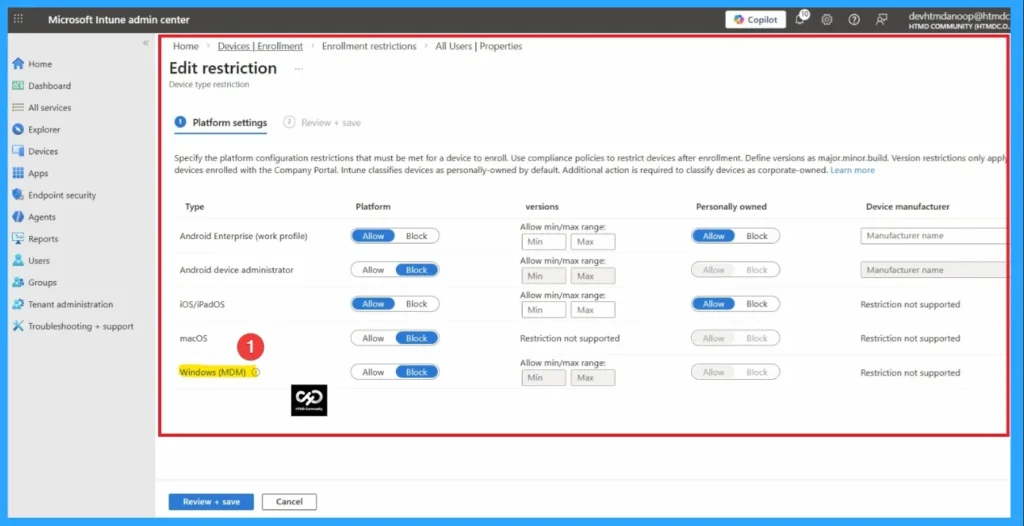Click Min version field for iOS/iPadOS
The height and width of the screenshot is (526, 1024).
pyautogui.click(x=544, y=310)
